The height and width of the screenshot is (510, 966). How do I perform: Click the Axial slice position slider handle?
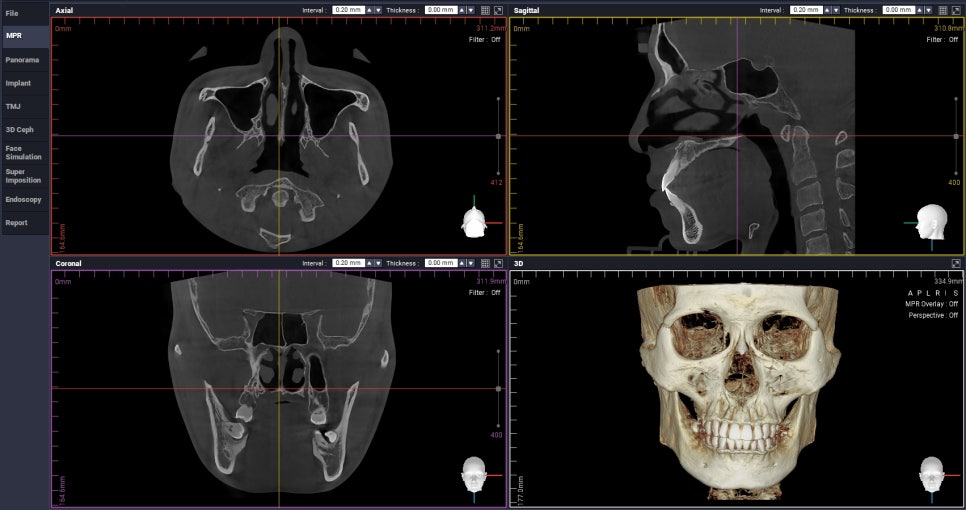point(498,136)
